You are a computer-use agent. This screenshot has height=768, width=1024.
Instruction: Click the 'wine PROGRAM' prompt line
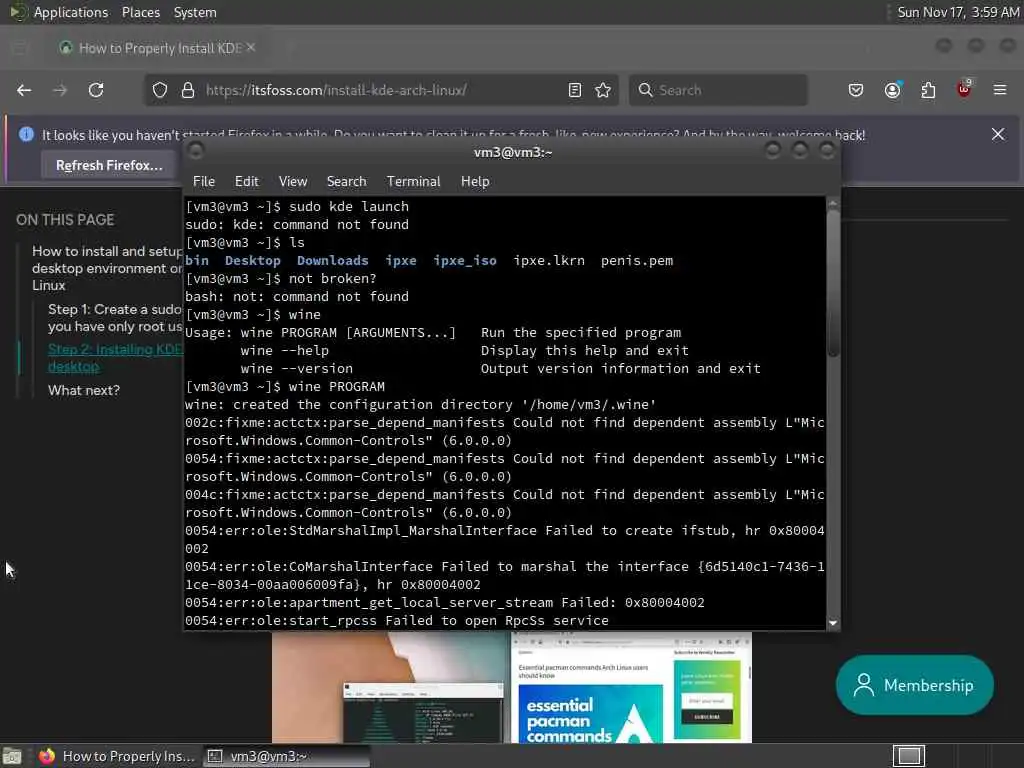pyautogui.click(x=336, y=387)
